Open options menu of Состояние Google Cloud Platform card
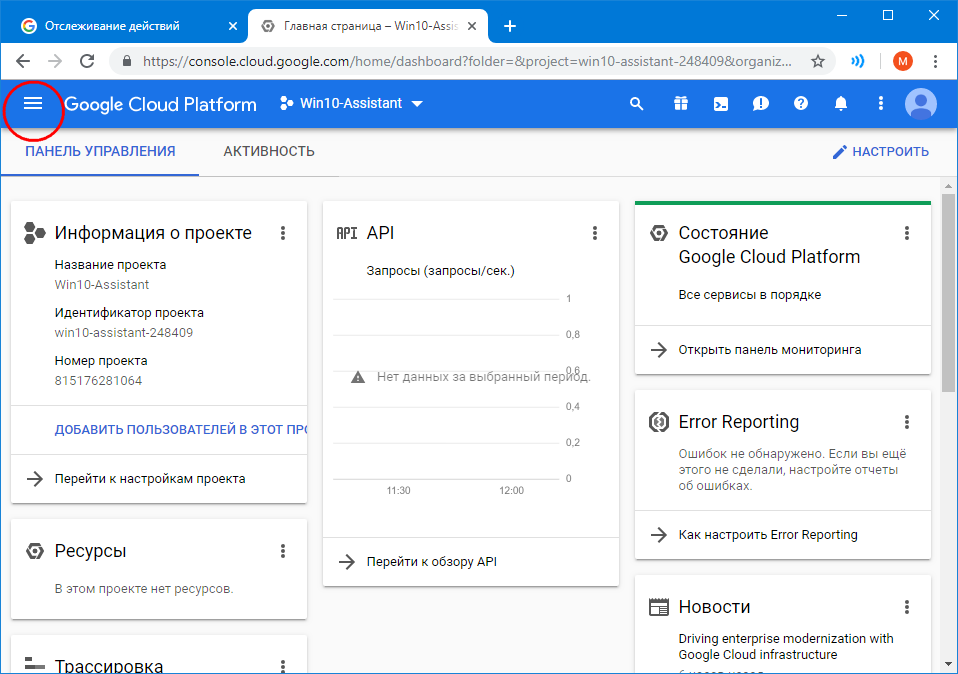The height and width of the screenshot is (674, 958). [907, 233]
